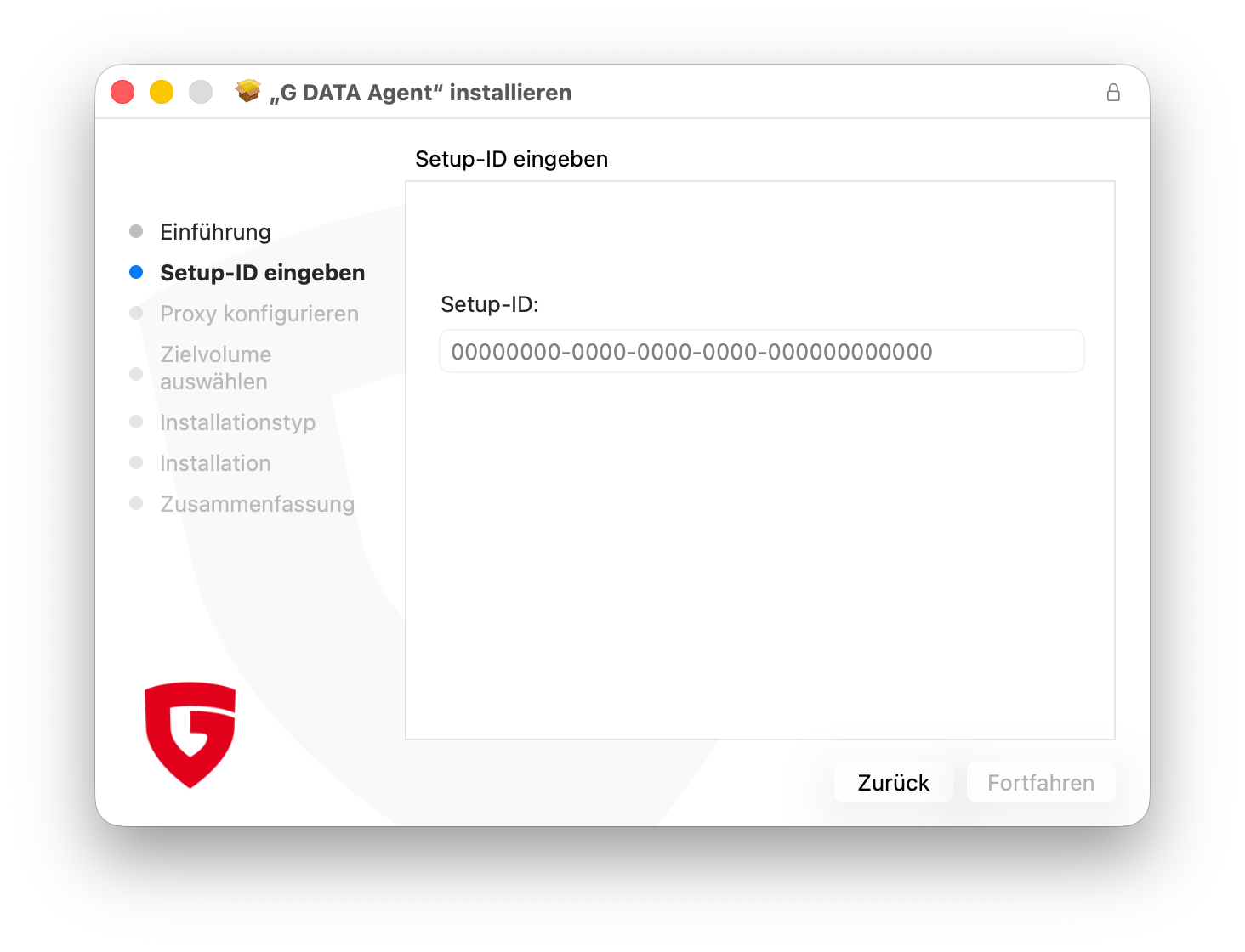The width and height of the screenshot is (1245, 952).
Task: Click the bullet beside Zielvolume auswählen
Action: pos(136,374)
